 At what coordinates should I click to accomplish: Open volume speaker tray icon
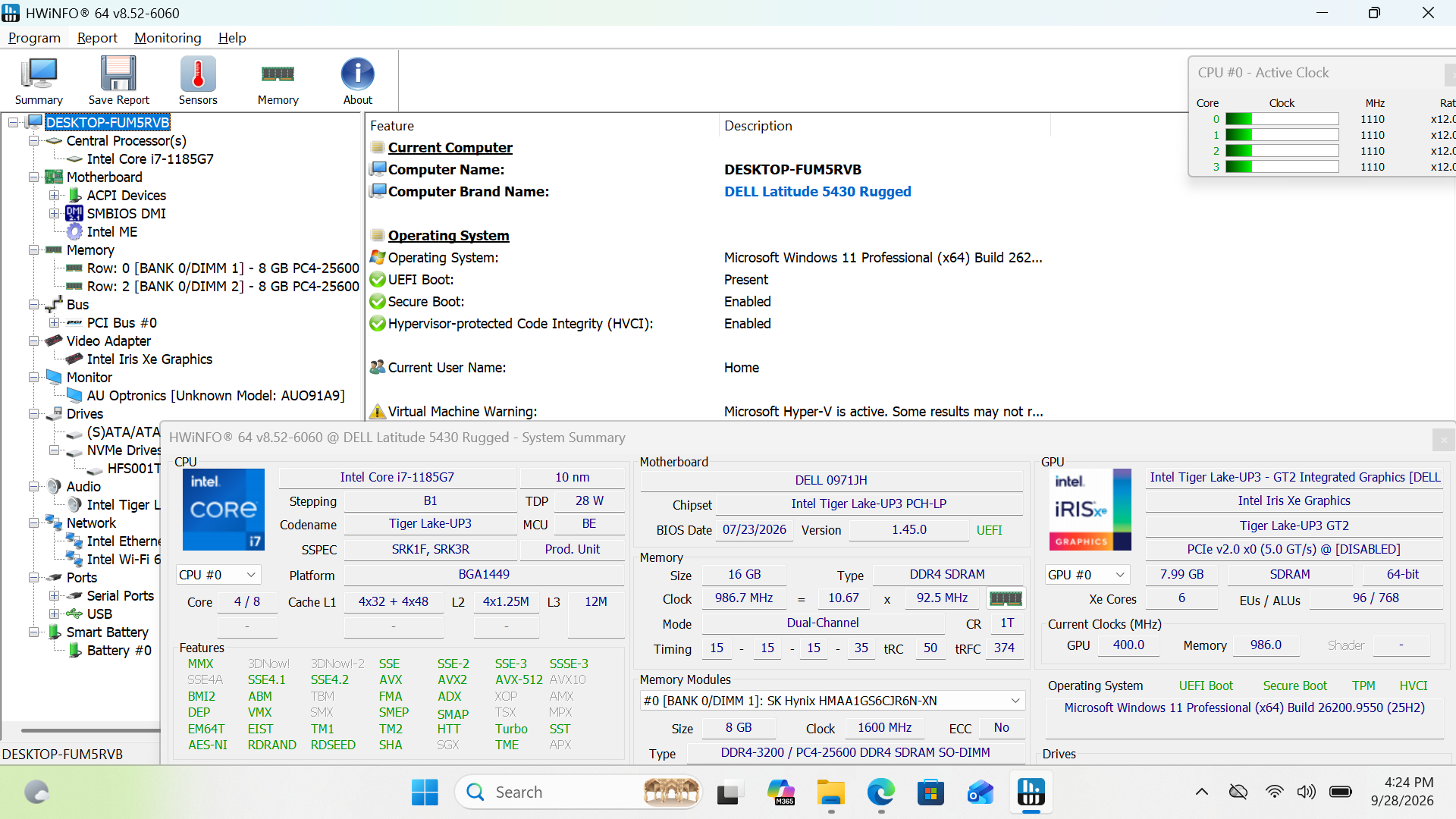[x=1306, y=792]
